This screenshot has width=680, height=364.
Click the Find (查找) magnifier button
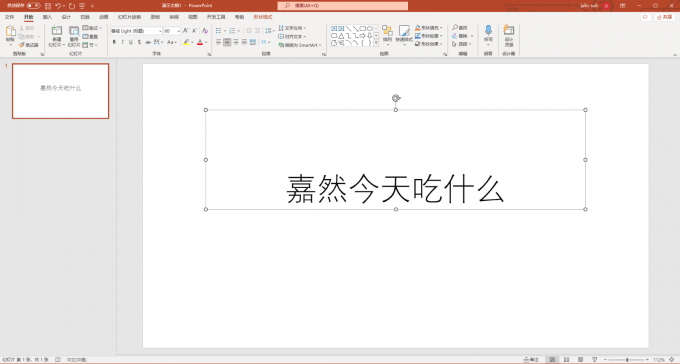pos(460,28)
